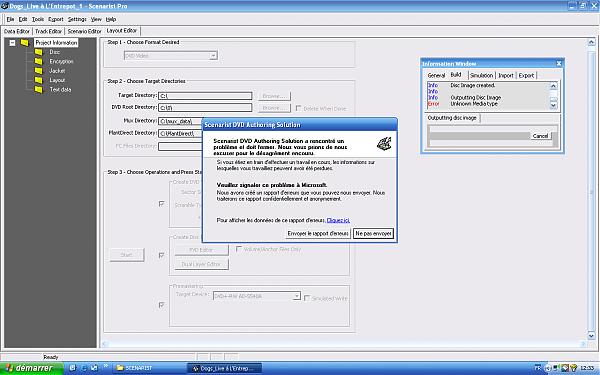This screenshot has height=375, width=600.
Task: Open the View menu
Action: 96,19
